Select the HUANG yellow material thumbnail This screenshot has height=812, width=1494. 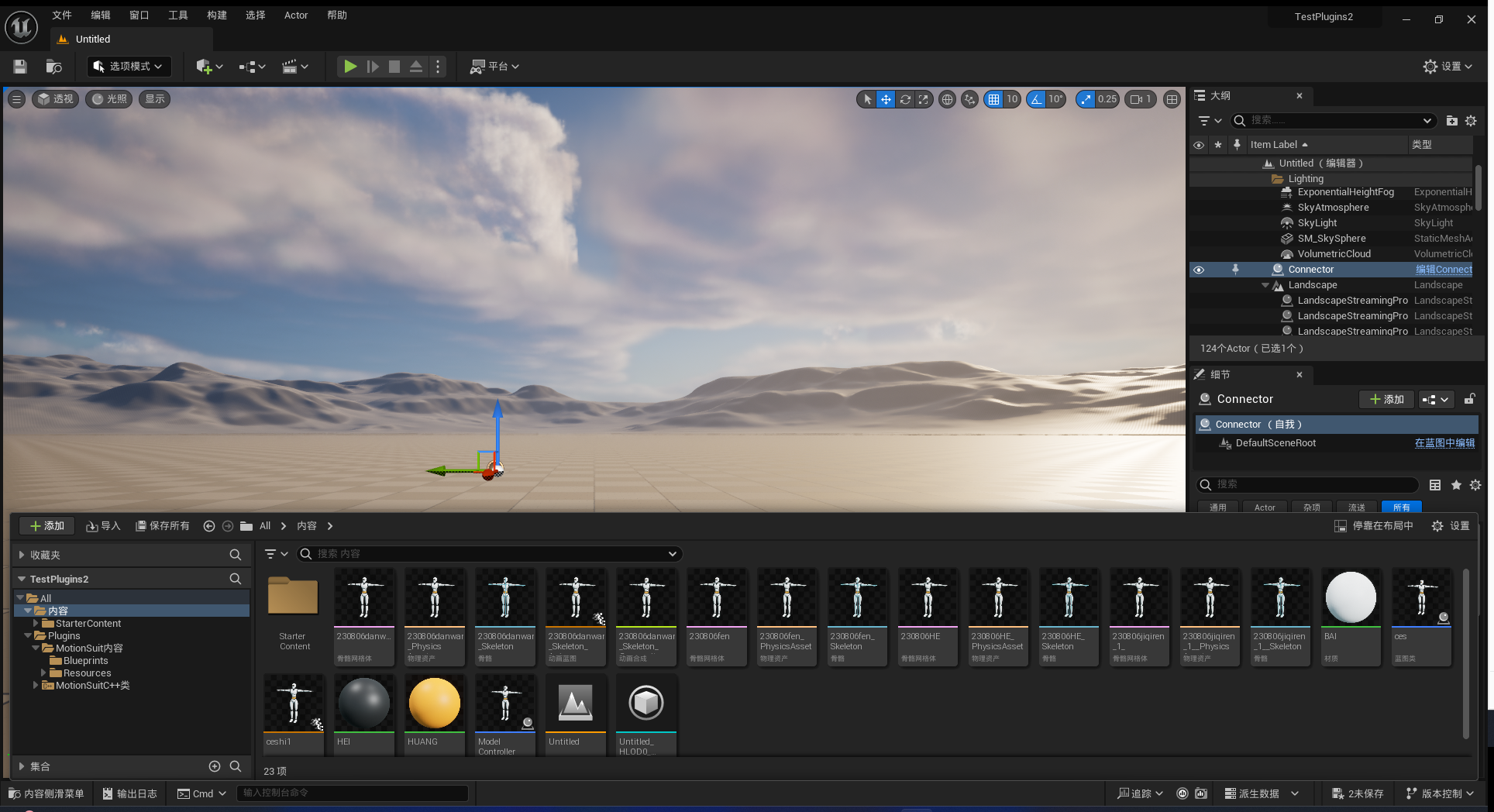tap(434, 704)
